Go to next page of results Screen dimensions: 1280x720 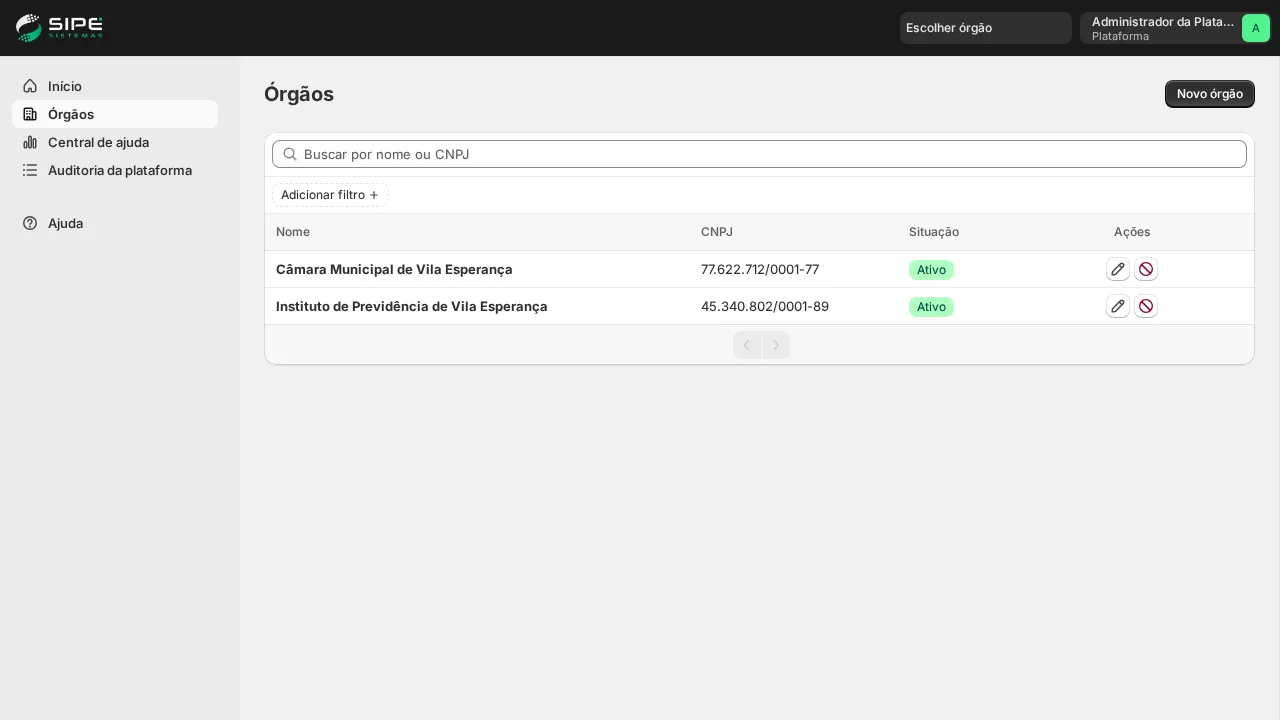pyautogui.click(x=776, y=345)
